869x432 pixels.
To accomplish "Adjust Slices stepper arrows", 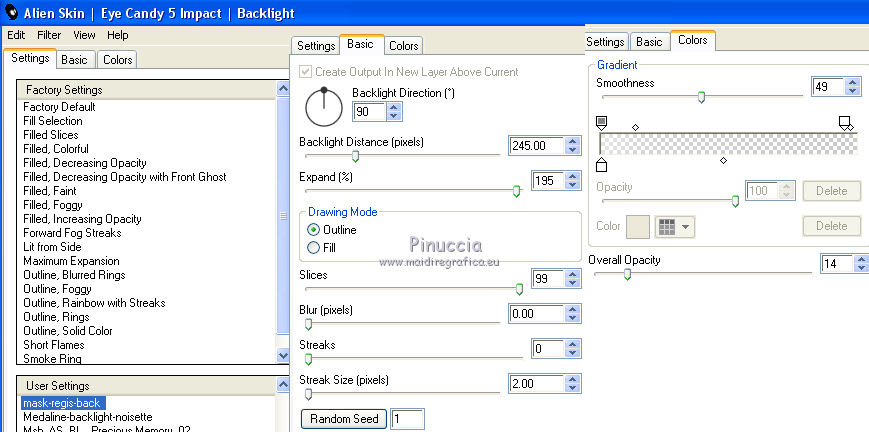I will (573, 278).
